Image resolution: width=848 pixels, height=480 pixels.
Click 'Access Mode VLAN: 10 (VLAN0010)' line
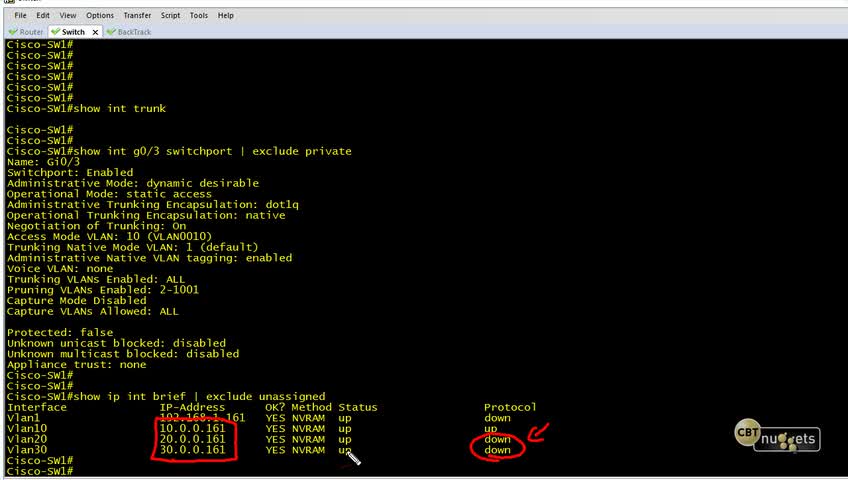109,237
